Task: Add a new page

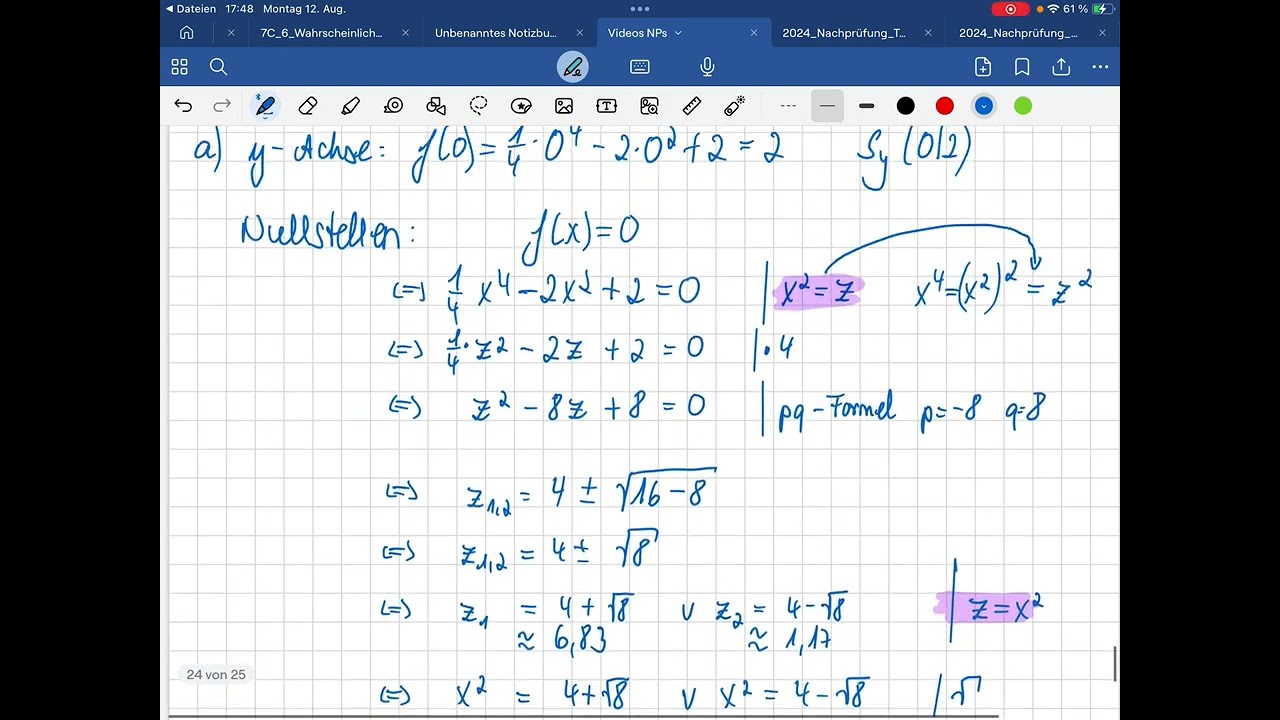Action: click(x=983, y=67)
